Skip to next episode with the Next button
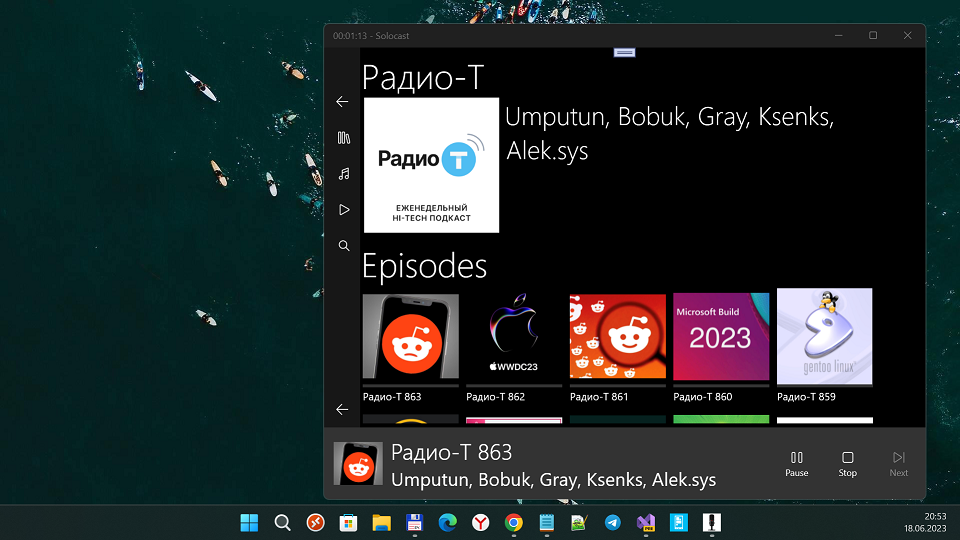Viewport: 960px width, 540px height. (x=898, y=464)
